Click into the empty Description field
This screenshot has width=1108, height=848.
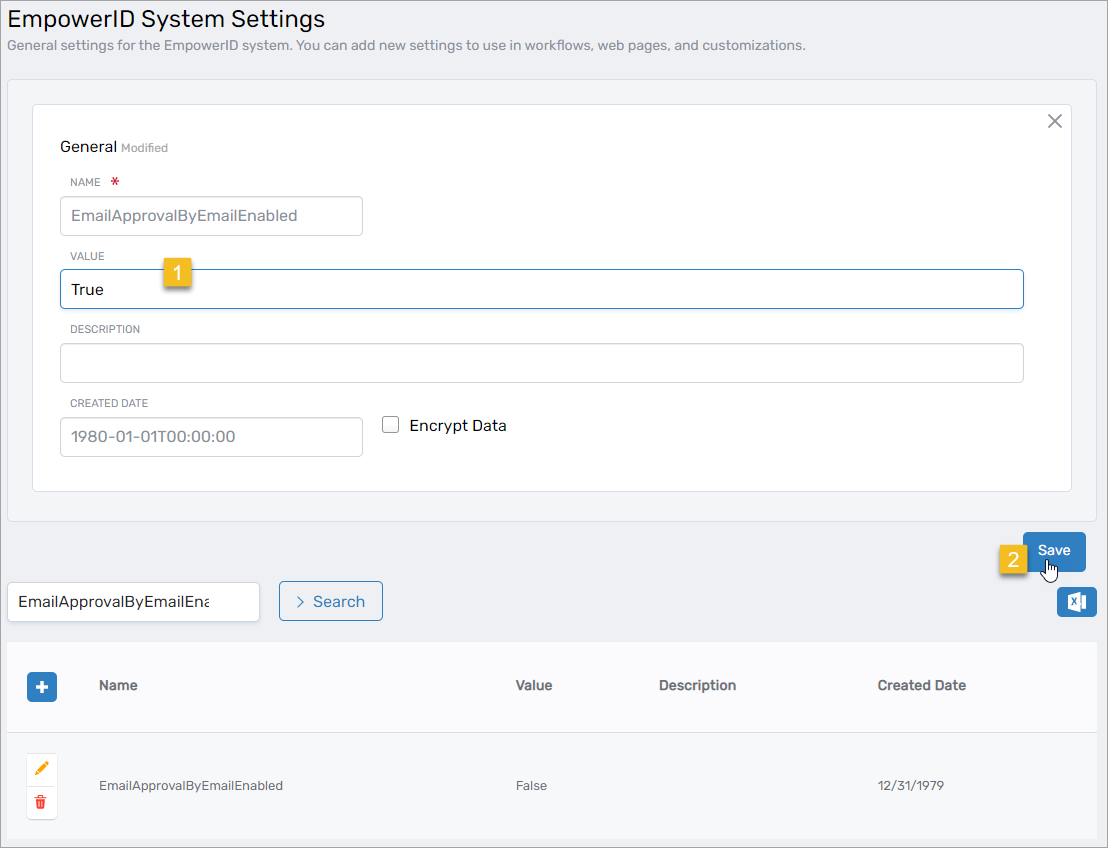(x=541, y=363)
